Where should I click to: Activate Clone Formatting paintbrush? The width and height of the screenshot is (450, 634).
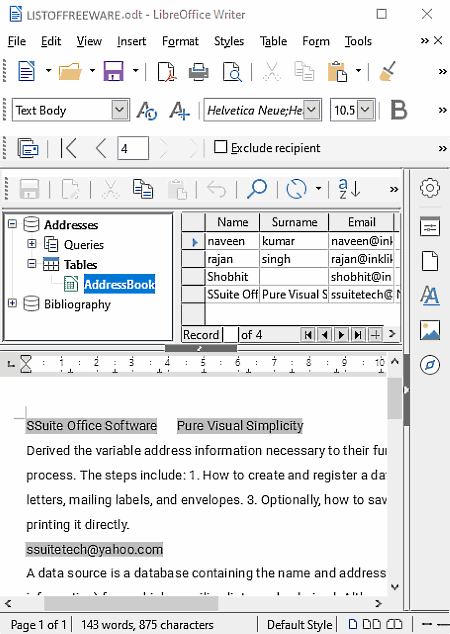pyautogui.click(x=387, y=71)
